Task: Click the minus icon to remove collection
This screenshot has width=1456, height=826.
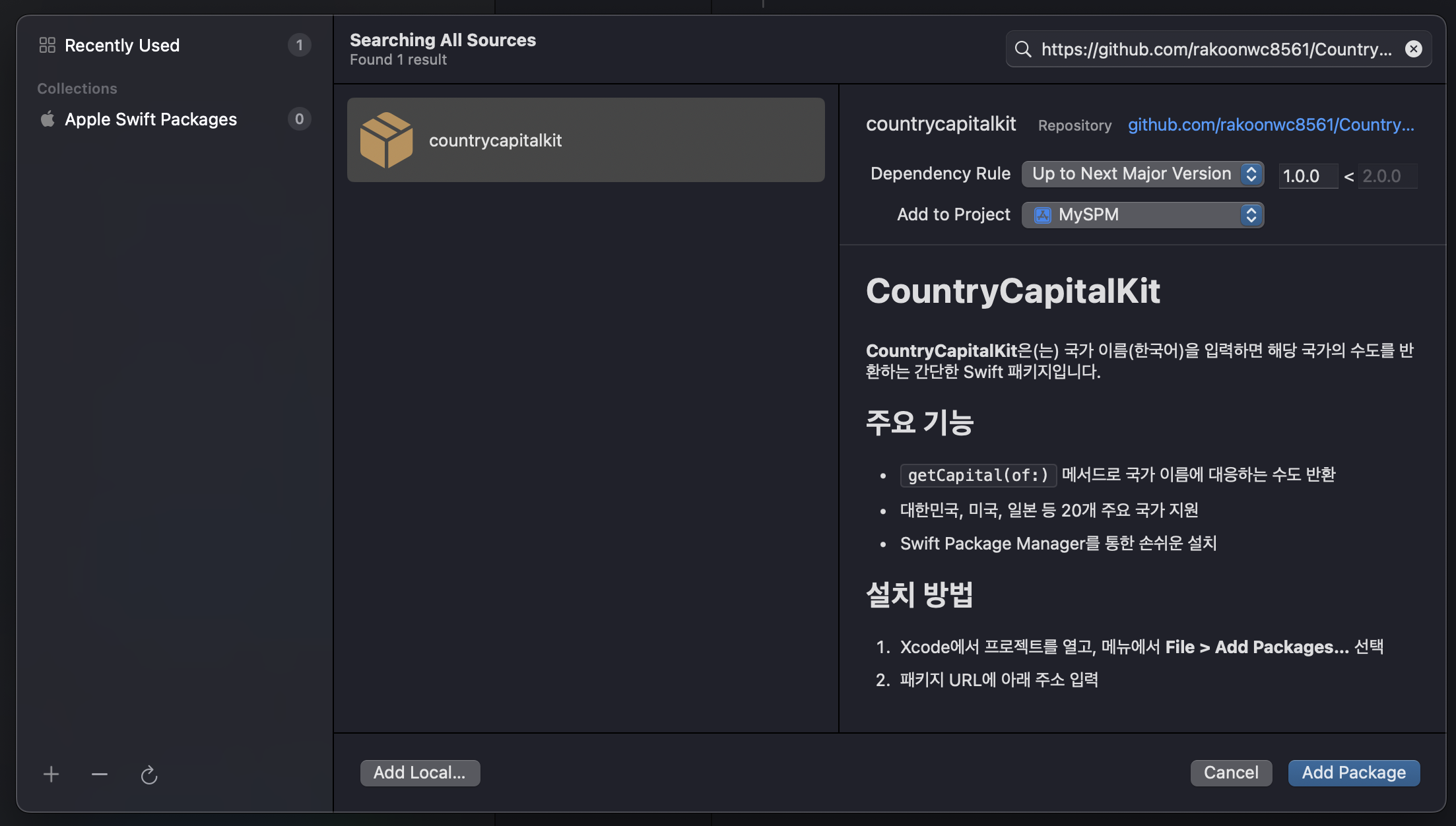Action: [100, 774]
